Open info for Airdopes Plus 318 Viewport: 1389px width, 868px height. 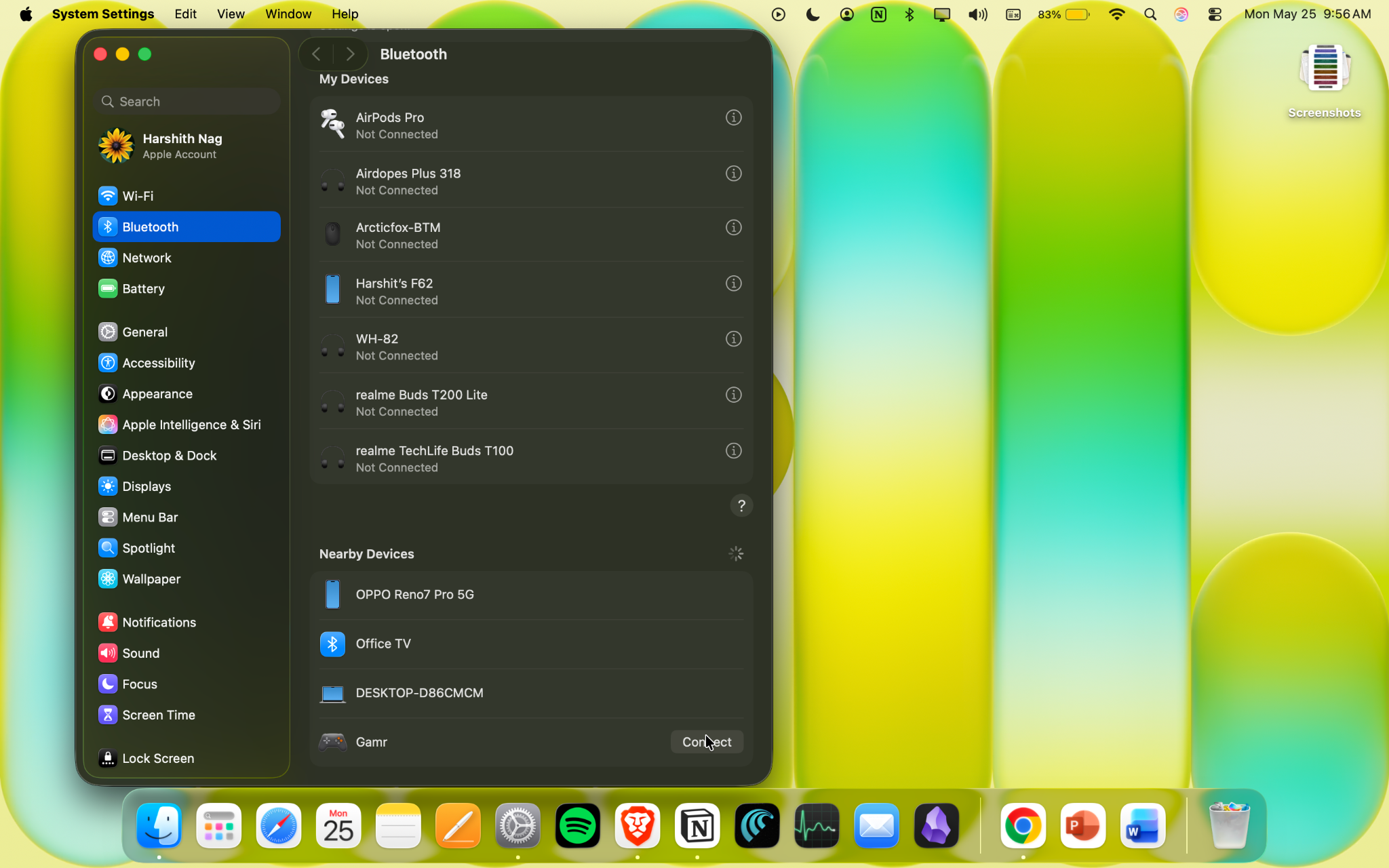pos(733,174)
